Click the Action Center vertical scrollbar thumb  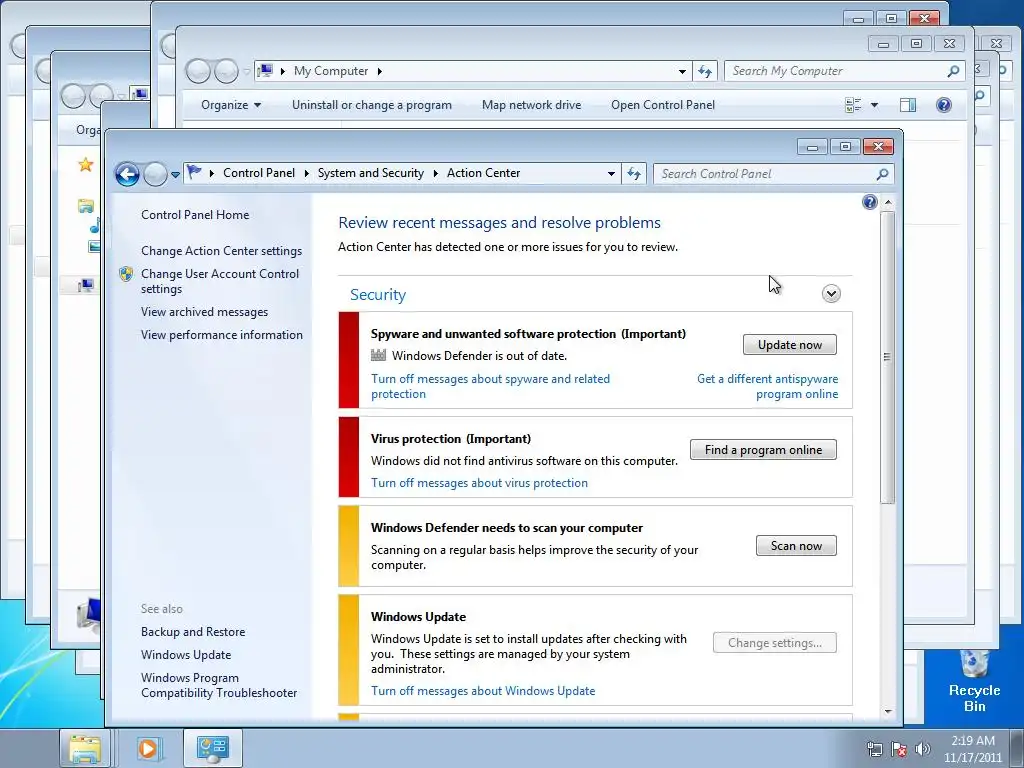[x=888, y=357]
